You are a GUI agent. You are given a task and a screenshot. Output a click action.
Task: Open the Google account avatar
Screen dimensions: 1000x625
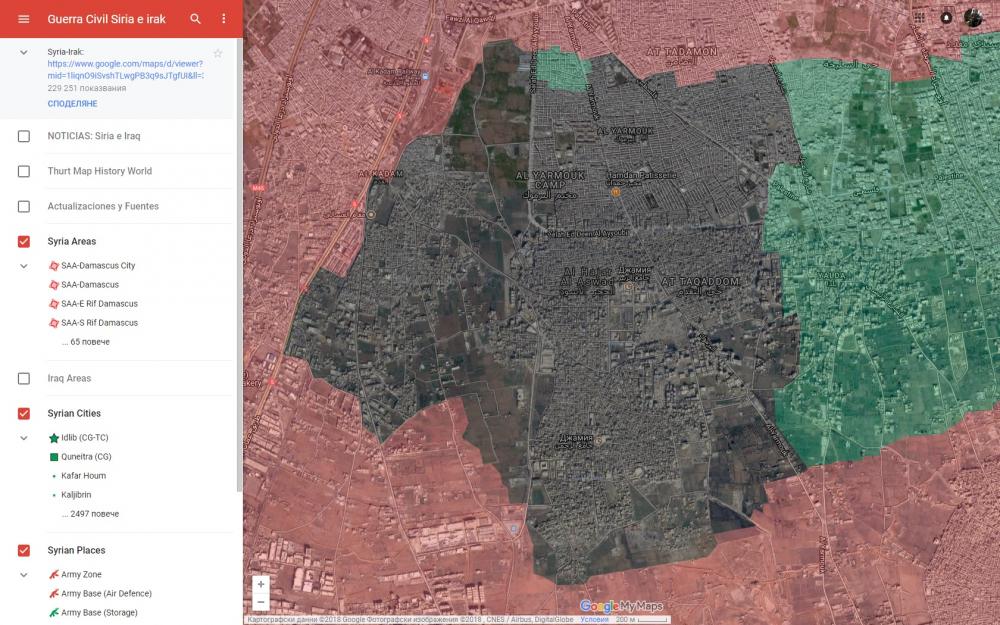[973, 17]
